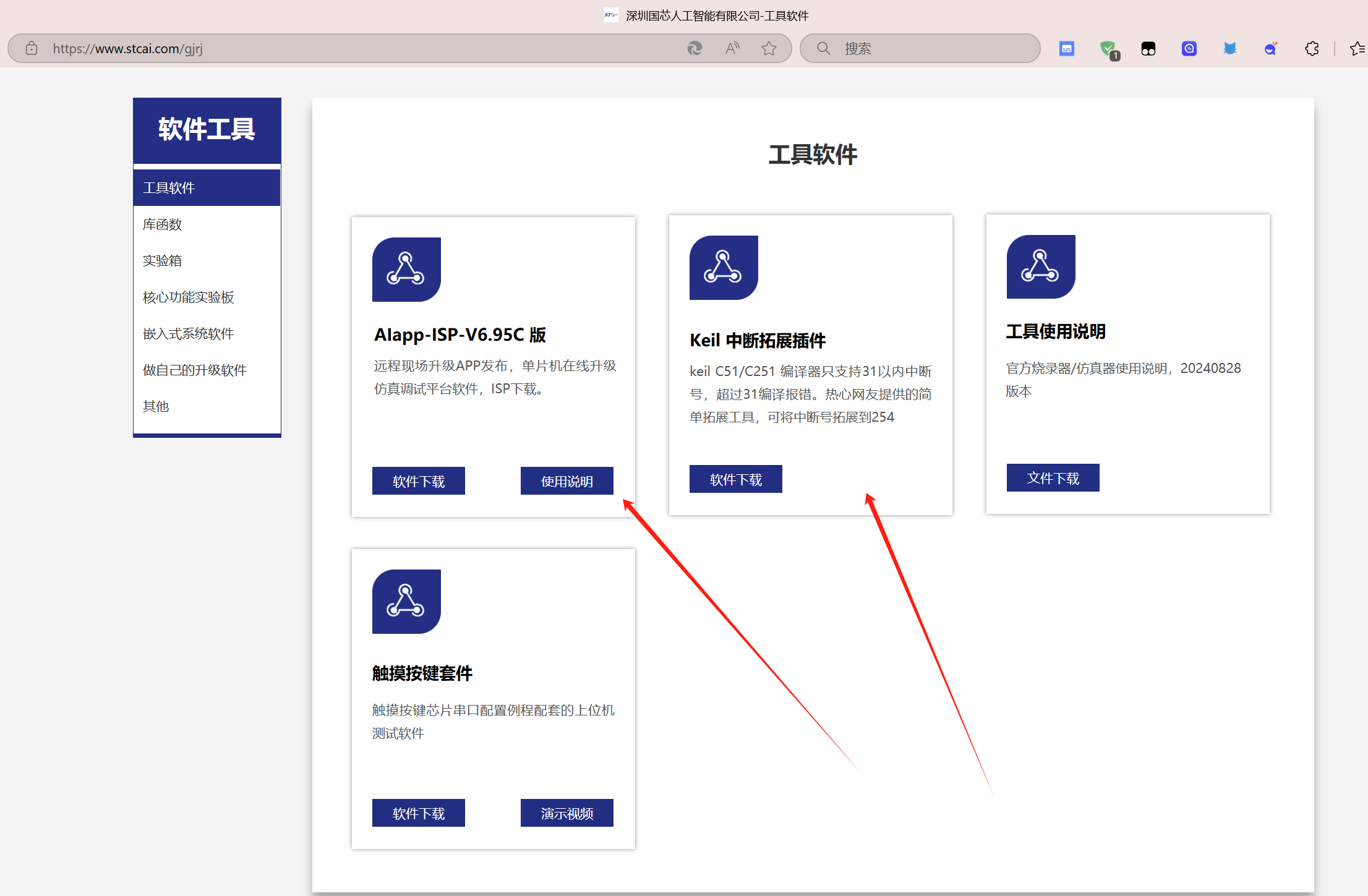Open the blue caption extension icon
The height and width of the screenshot is (896, 1368).
click(1067, 48)
